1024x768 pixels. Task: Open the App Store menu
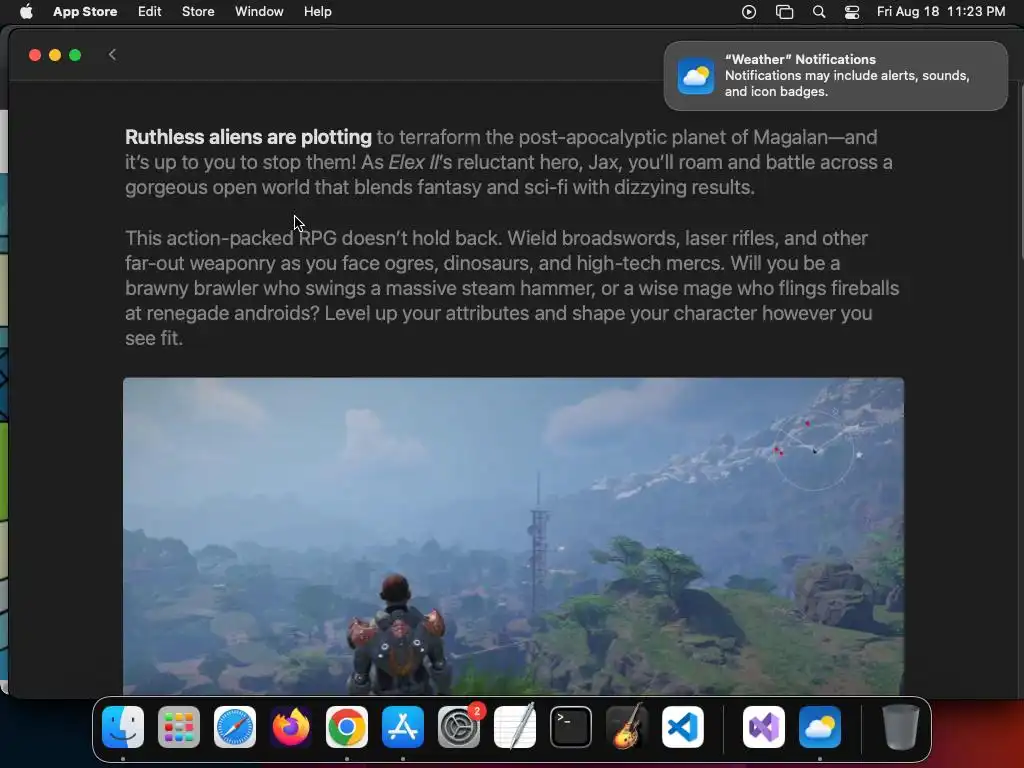(85, 12)
